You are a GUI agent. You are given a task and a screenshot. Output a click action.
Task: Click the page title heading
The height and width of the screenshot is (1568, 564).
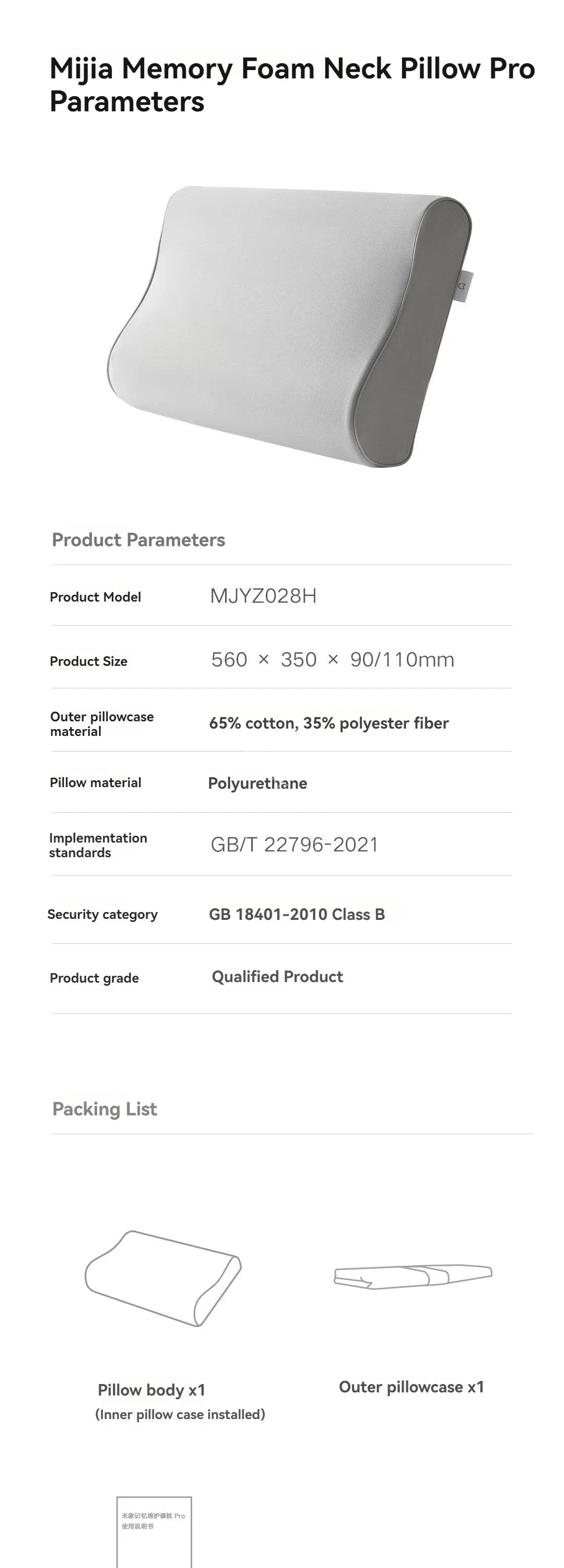point(292,85)
